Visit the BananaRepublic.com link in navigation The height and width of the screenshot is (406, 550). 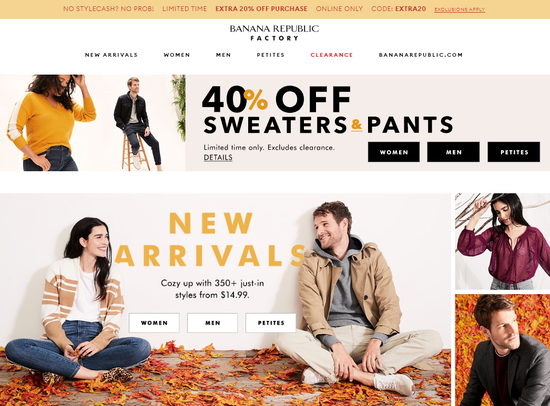pyautogui.click(x=421, y=55)
